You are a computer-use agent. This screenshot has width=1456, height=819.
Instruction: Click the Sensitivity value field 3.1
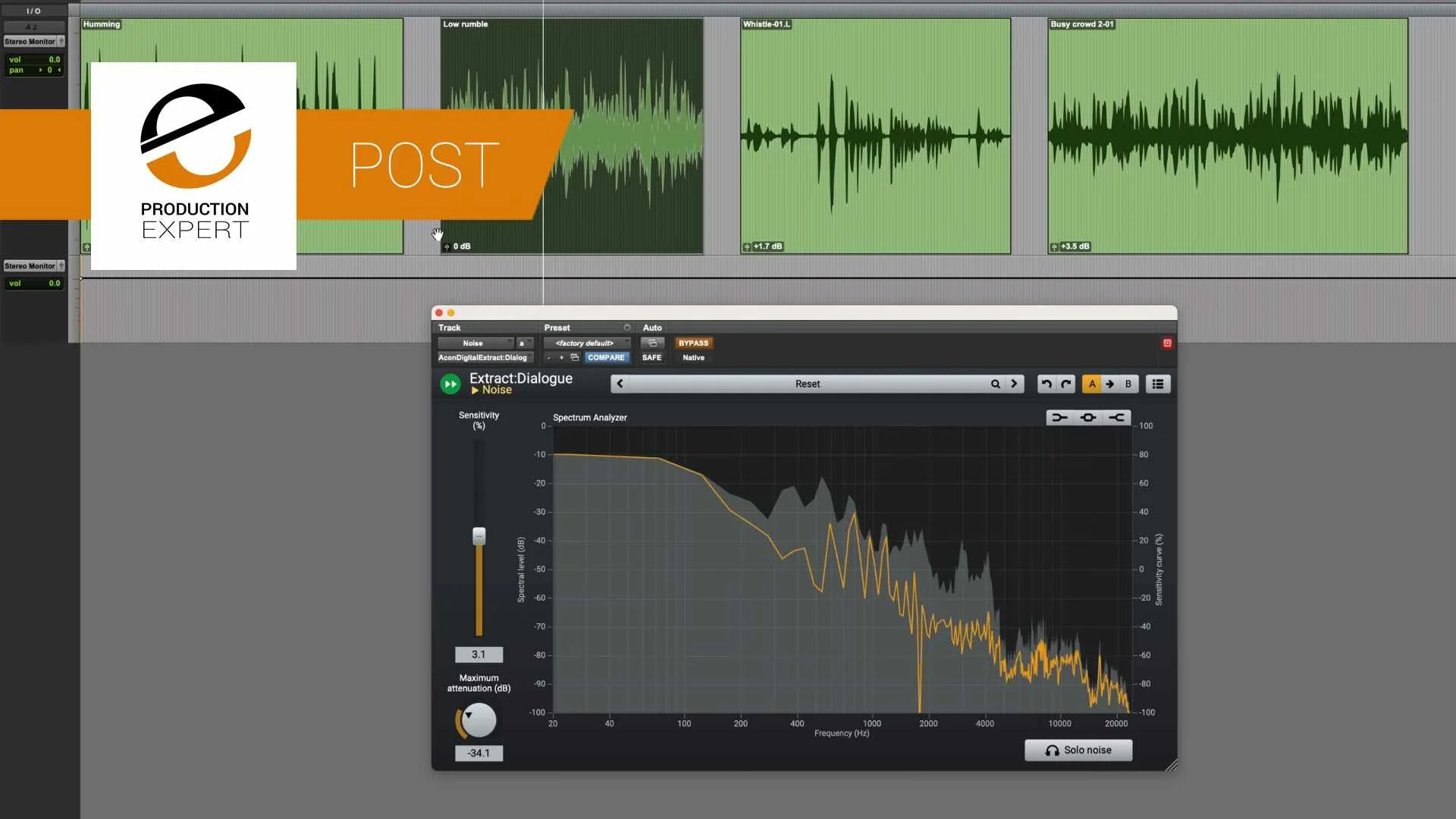coord(479,654)
